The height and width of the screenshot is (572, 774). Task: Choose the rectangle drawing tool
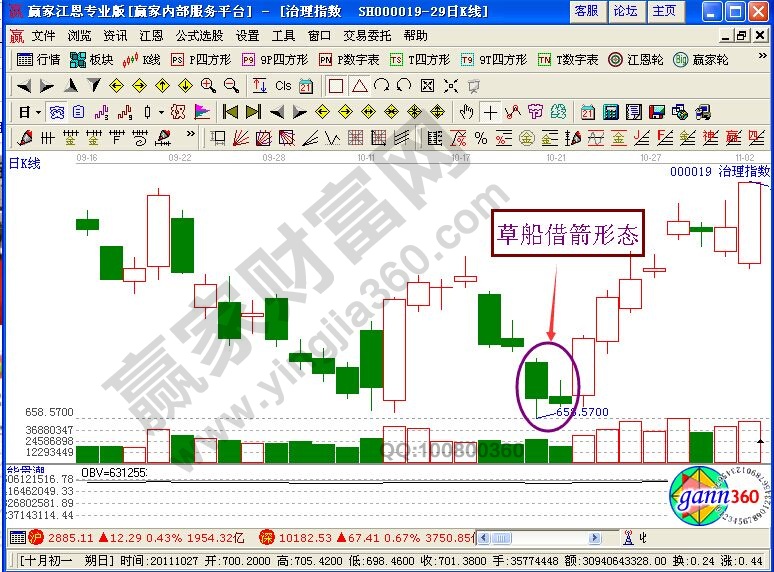[336, 86]
